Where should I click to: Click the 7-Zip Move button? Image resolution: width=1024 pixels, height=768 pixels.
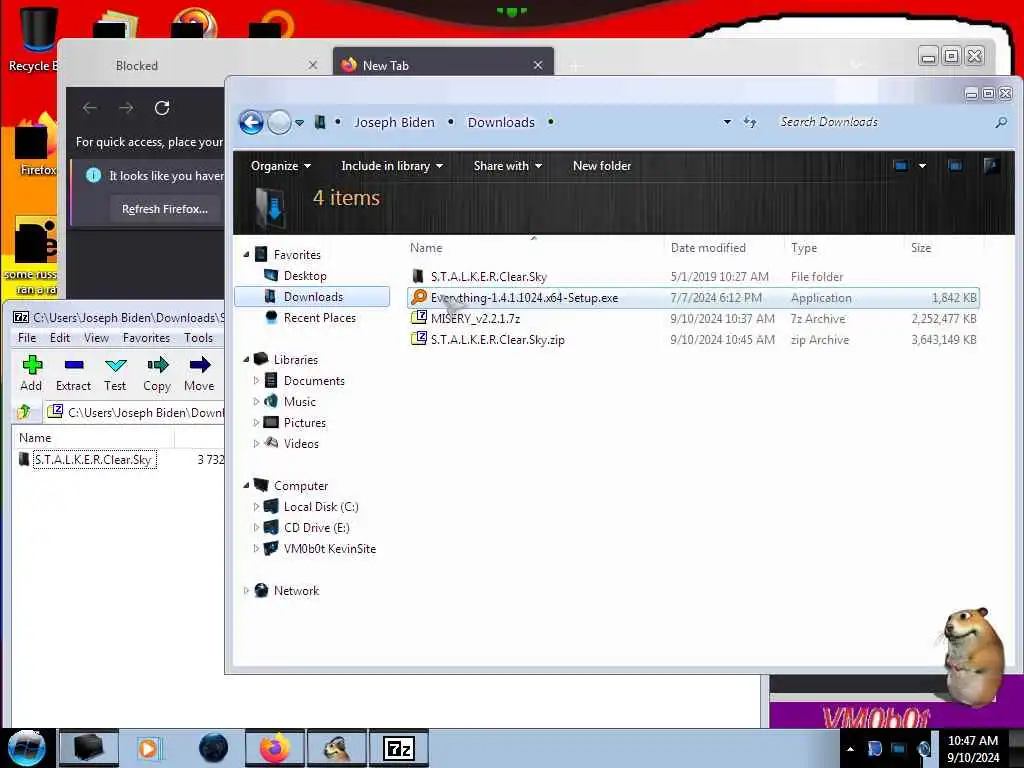click(x=199, y=374)
